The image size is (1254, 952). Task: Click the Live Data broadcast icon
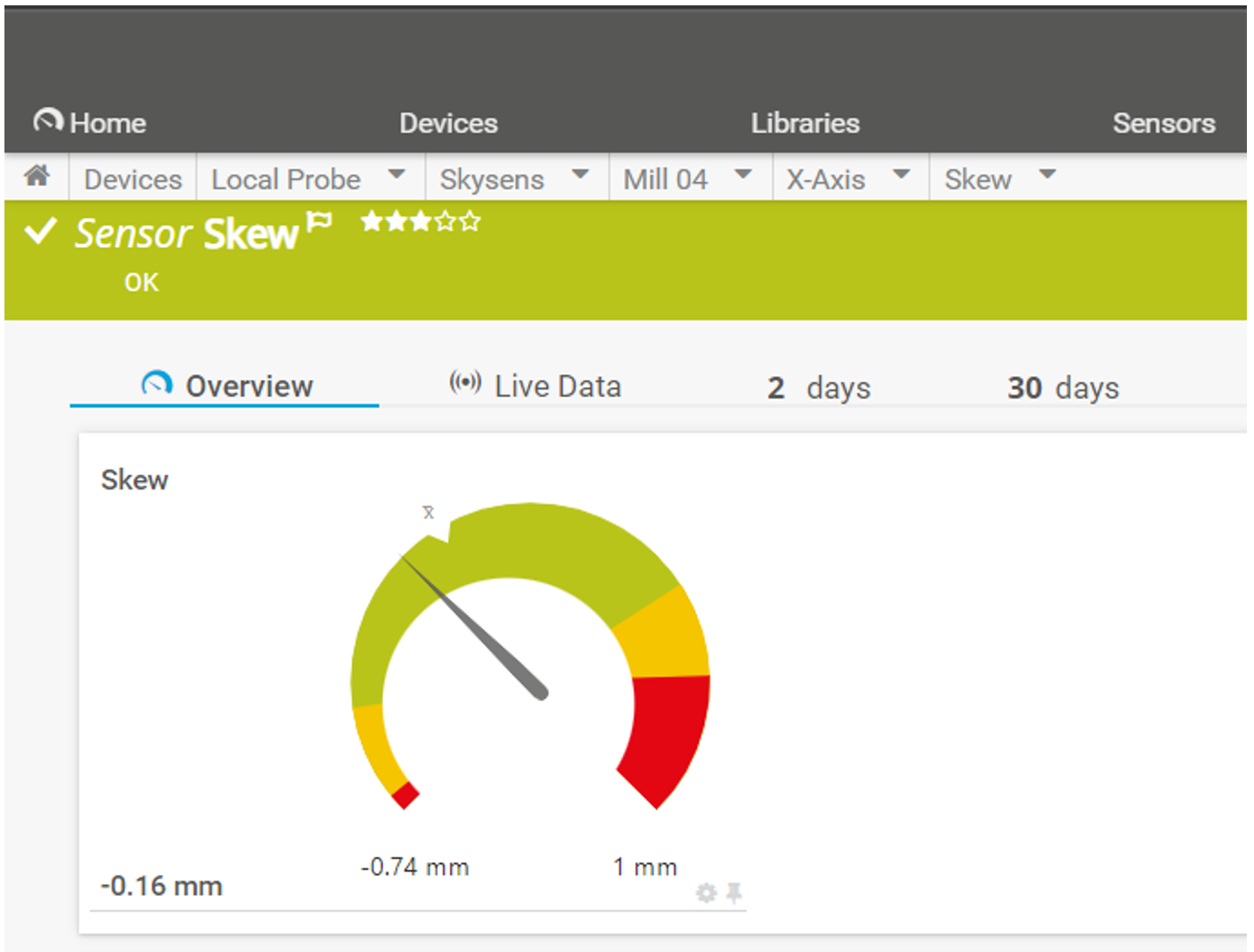pyautogui.click(x=465, y=383)
